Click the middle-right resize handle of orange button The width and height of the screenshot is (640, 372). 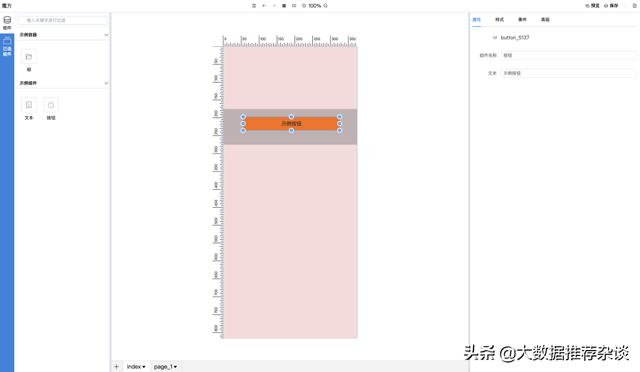coord(340,123)
